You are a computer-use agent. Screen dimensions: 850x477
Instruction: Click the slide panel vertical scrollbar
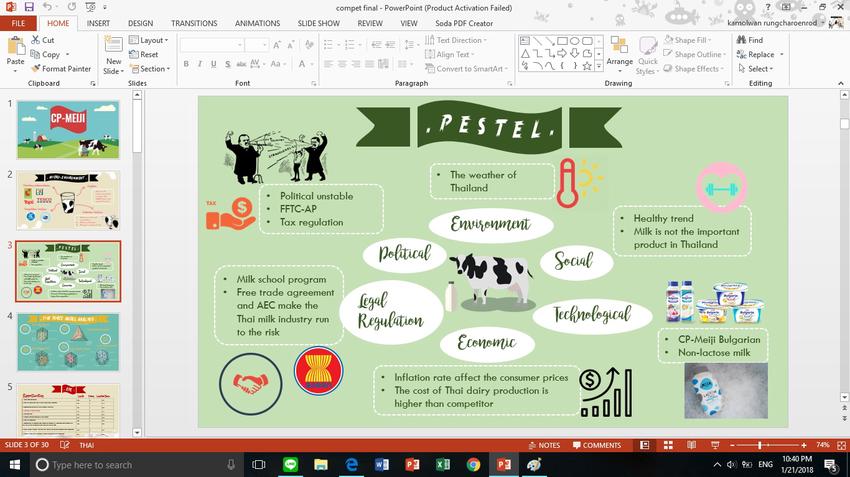[x=137, y=127]
